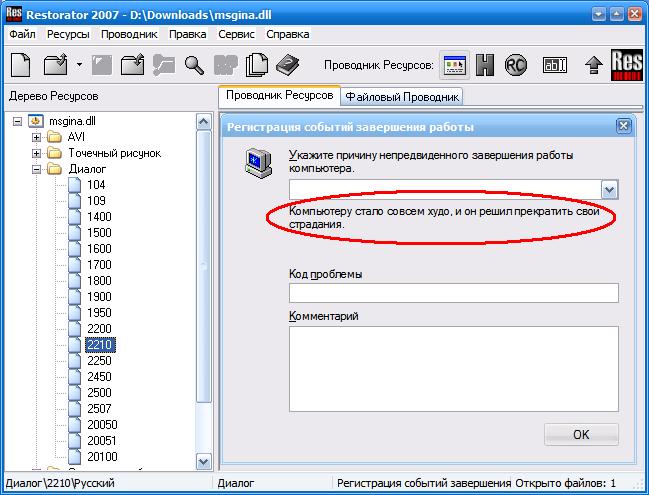Select the Проводник Ресурсов tab

[x=279, y=96]
